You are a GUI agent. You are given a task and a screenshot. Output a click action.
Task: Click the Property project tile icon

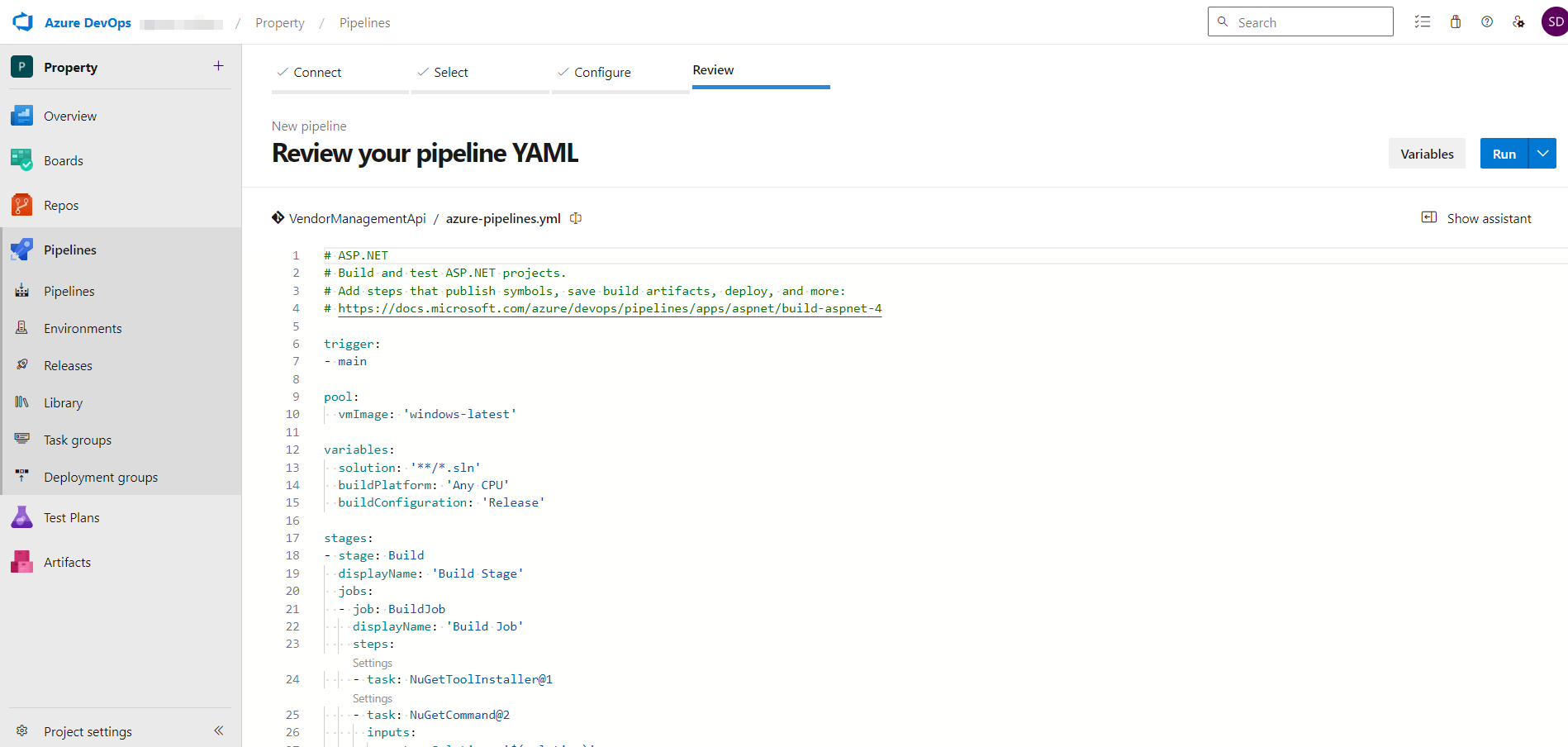(x=21, y=67)
